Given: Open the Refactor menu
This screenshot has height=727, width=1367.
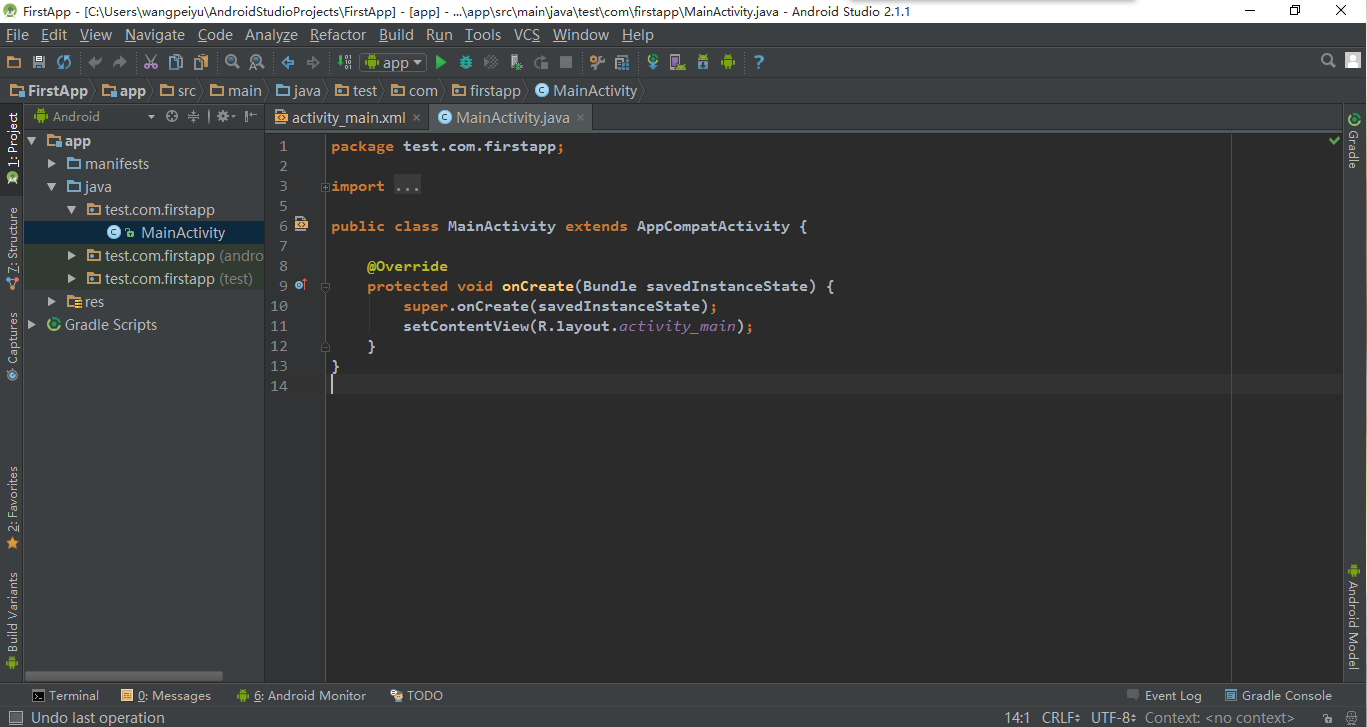Looking at the screenshot, I should 338,35.
